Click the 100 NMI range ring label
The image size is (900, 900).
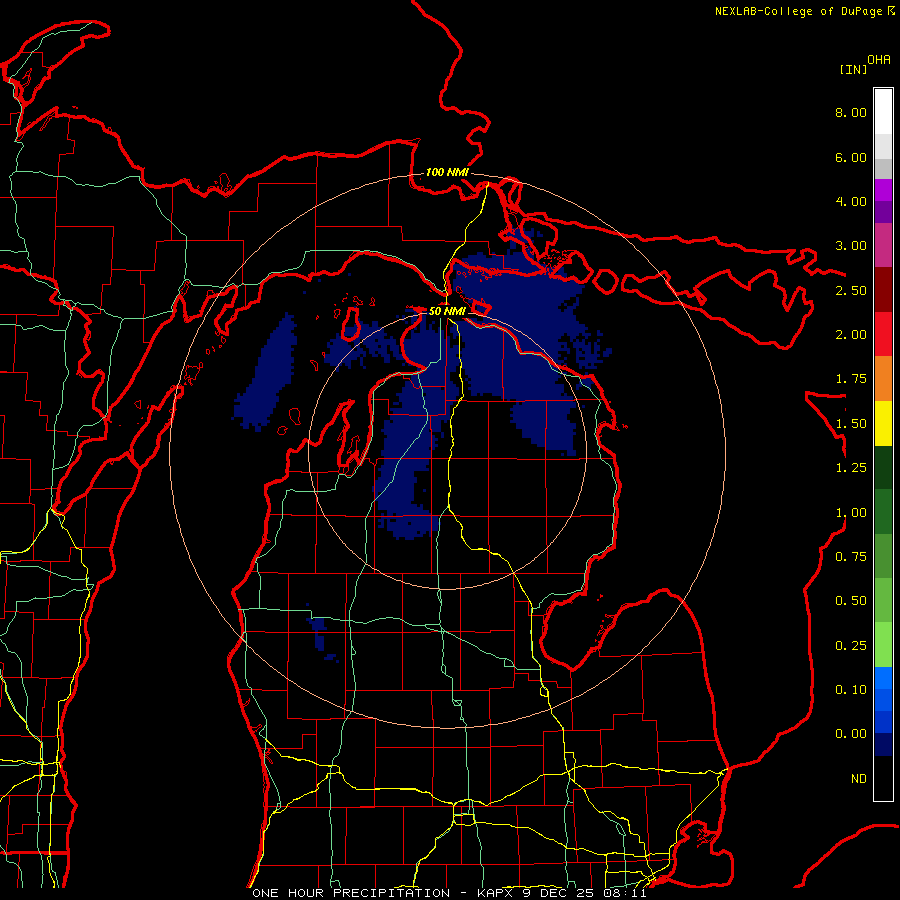point(447,172)
